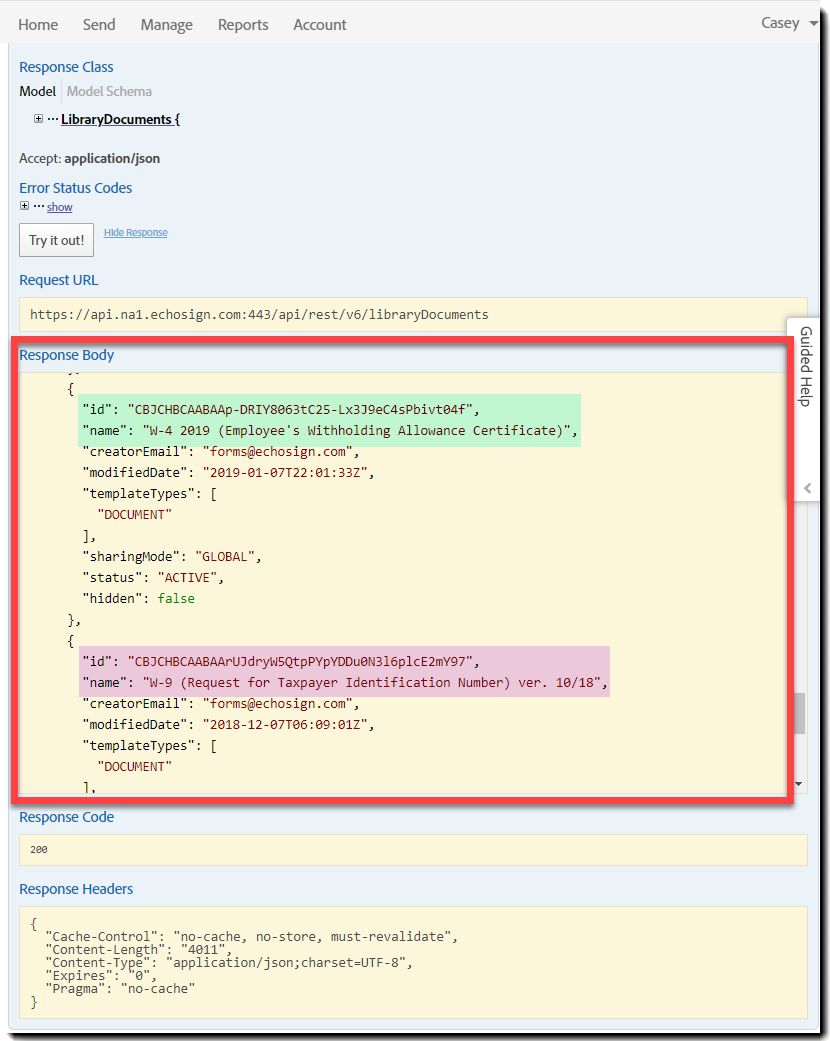830x1041 pixels.
Task: Click the Content-Length 4011 header line
Action: (138, 949)
